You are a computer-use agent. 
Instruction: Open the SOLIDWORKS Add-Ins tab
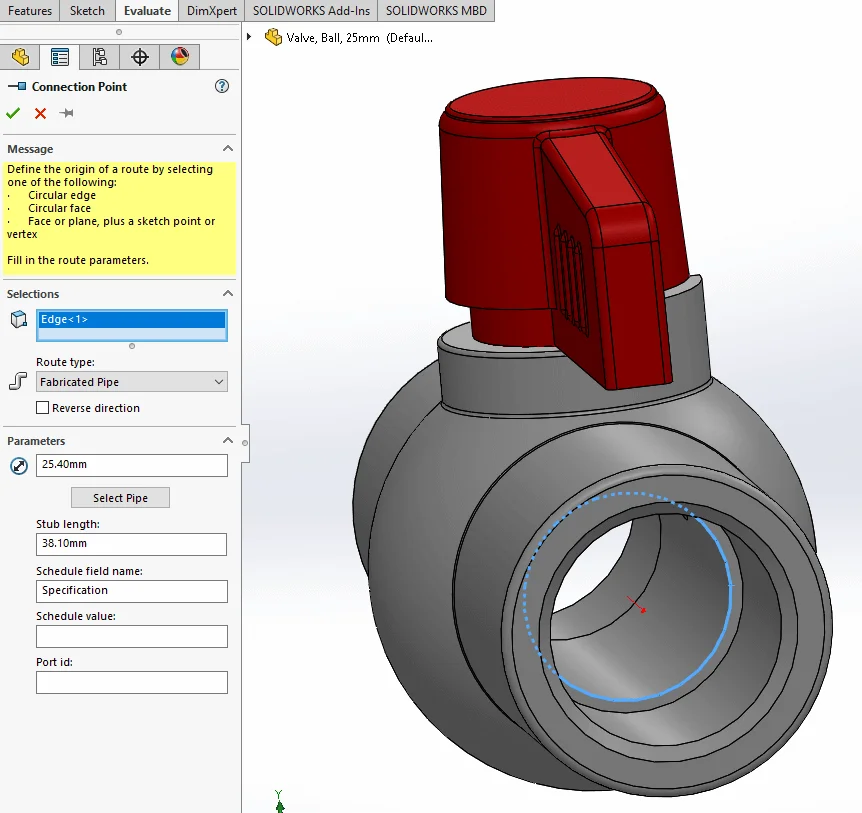click(x=310, y=11)
